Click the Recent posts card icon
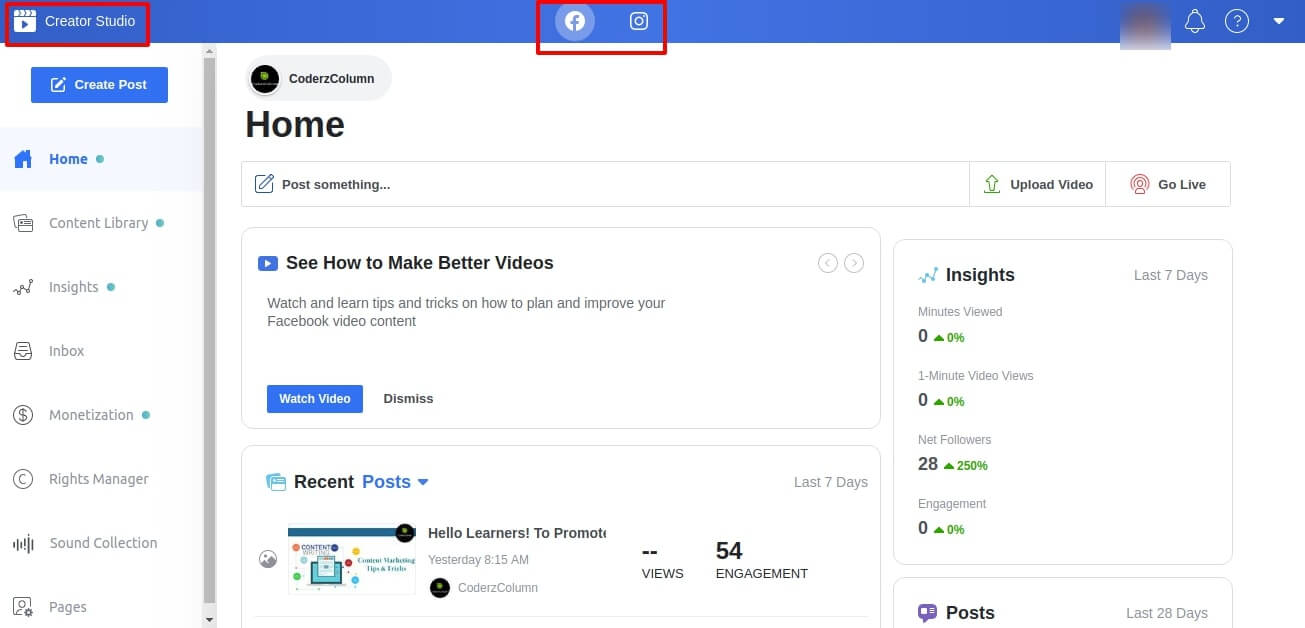This screenshot has height=628, width=1305. point(276,482)
